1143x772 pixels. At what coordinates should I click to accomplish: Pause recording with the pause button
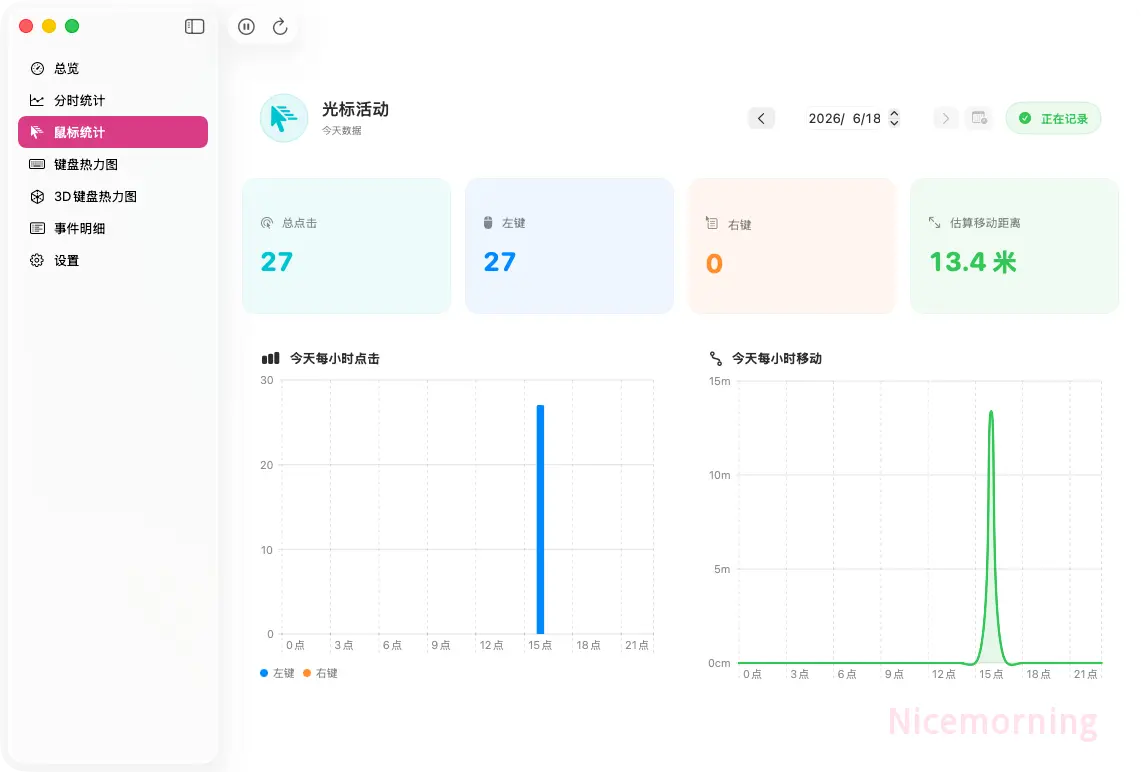tap(246, 27)
